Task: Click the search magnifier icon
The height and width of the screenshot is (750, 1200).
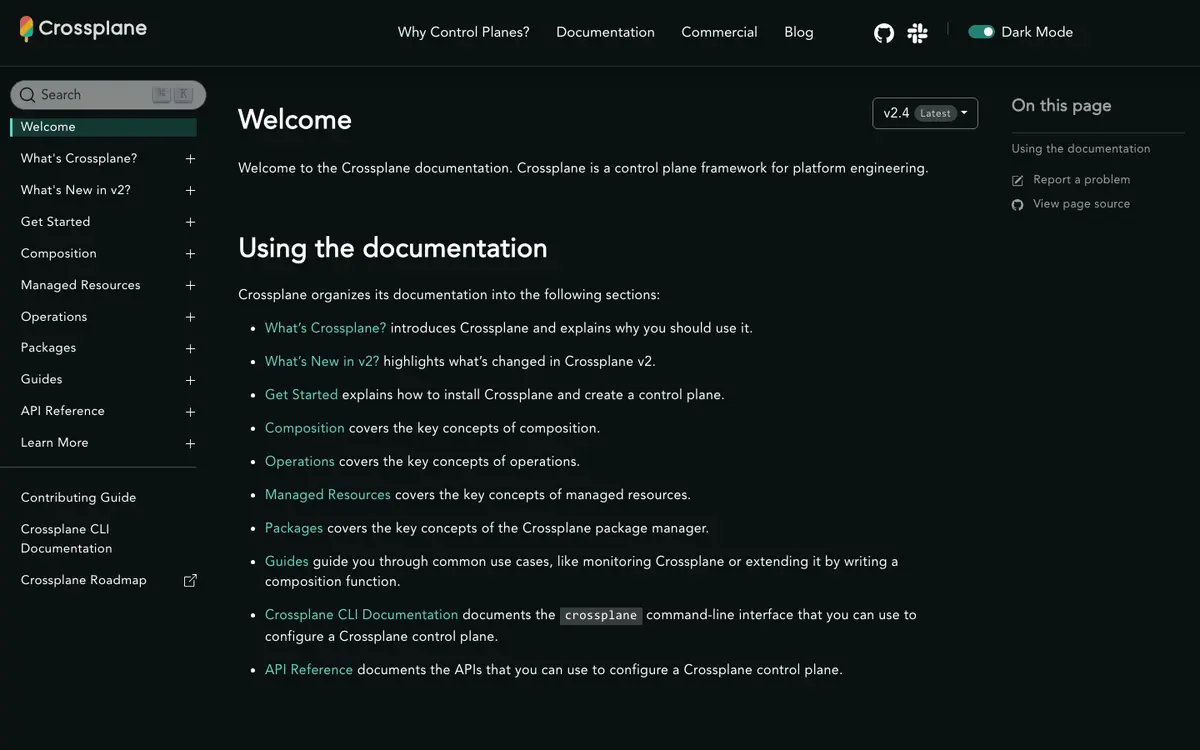Action: pos(27,95)
